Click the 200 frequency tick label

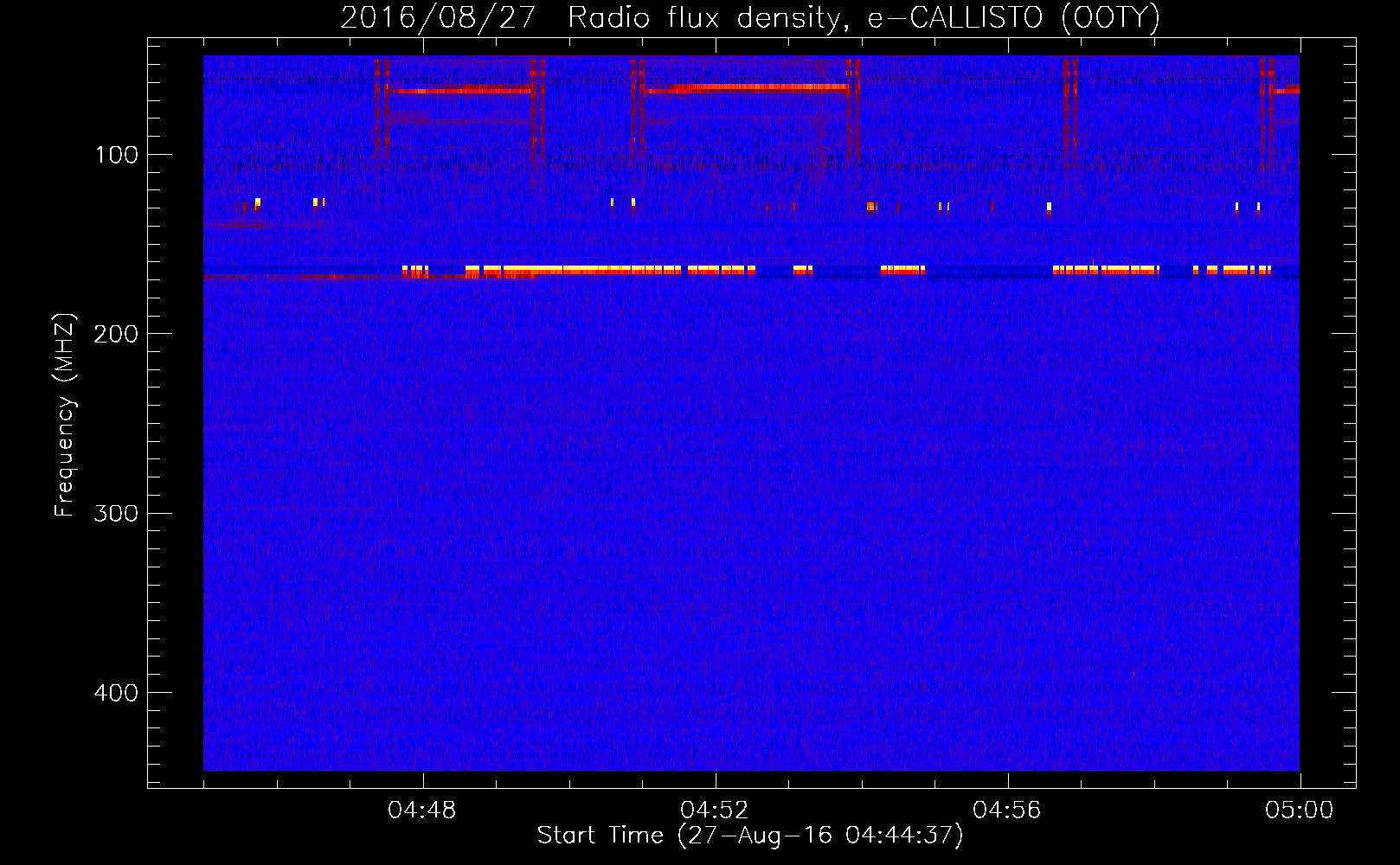117,334
